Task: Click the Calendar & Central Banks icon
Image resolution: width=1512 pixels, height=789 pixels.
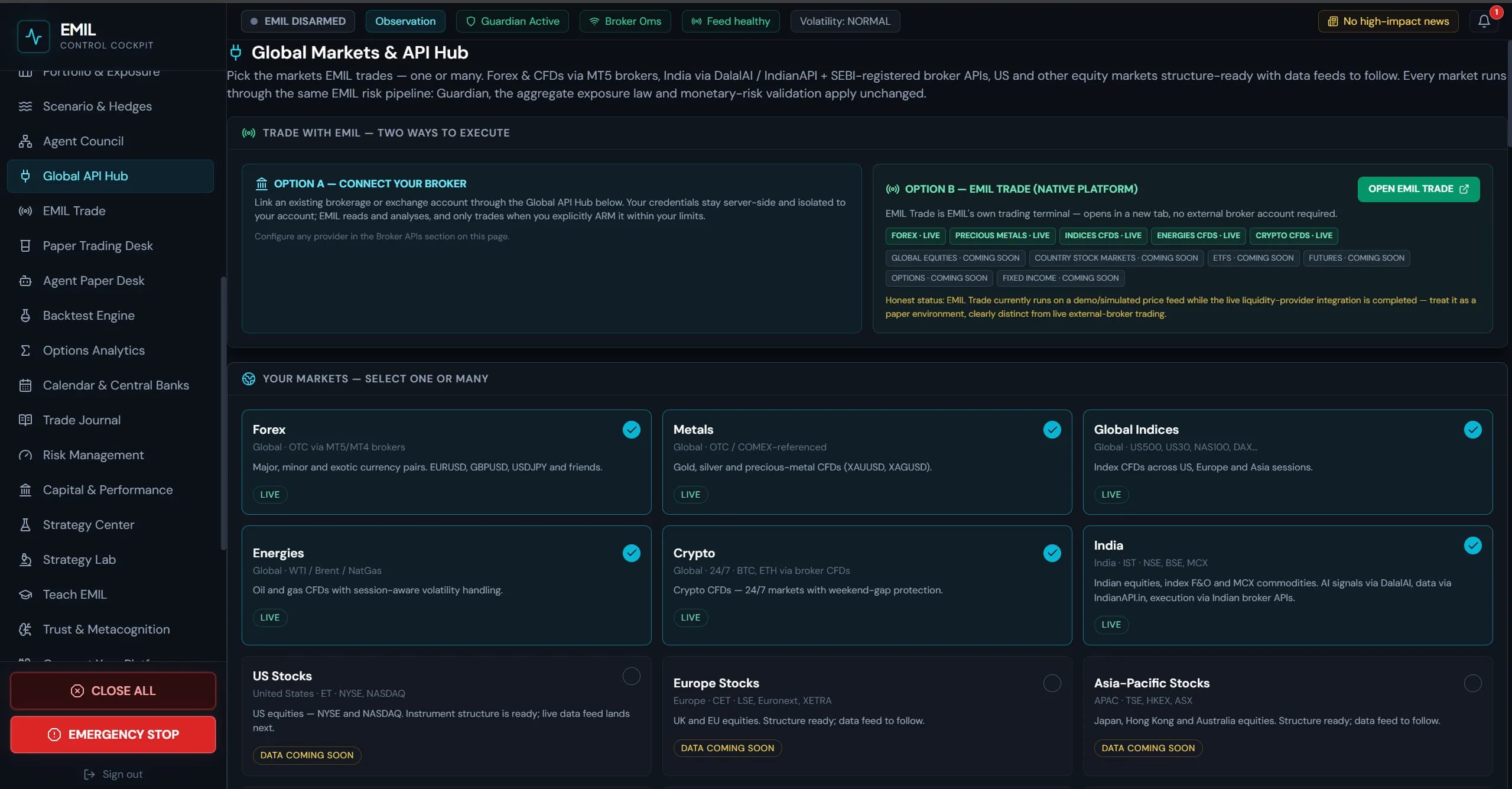Action: (25, 385)
